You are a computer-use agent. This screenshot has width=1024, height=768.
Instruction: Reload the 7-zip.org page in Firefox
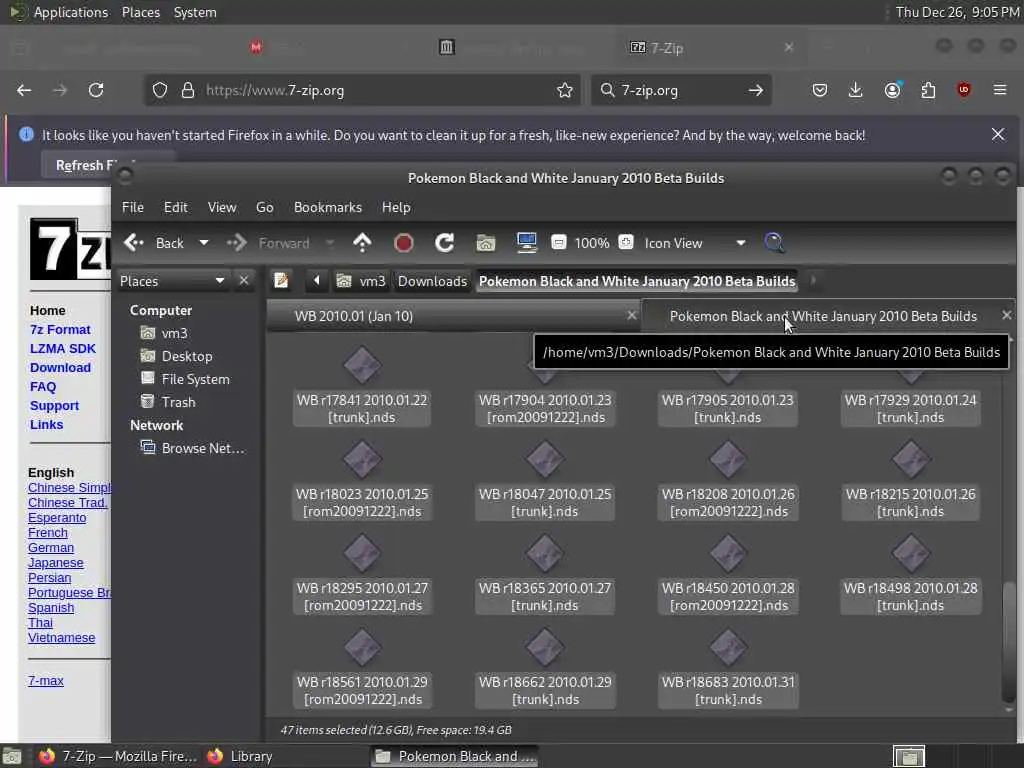pyautogui.click(x=96, y=90)
